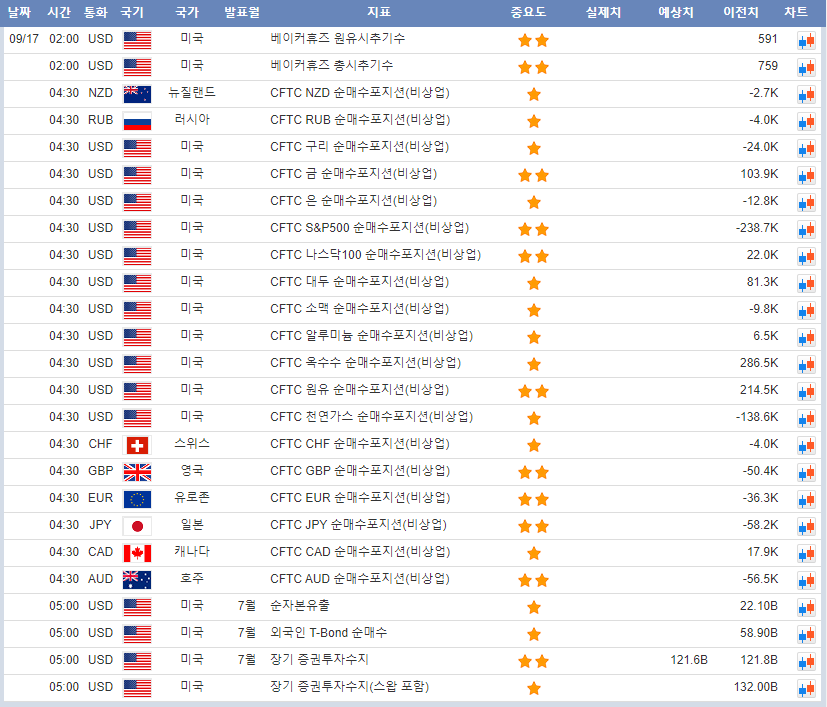Open chart icon for 외국인 T-Bond 순매수 row
Image resolution: width=827 pixels, height=707 pixels.
pyautogui.click(x=805, y=635)
